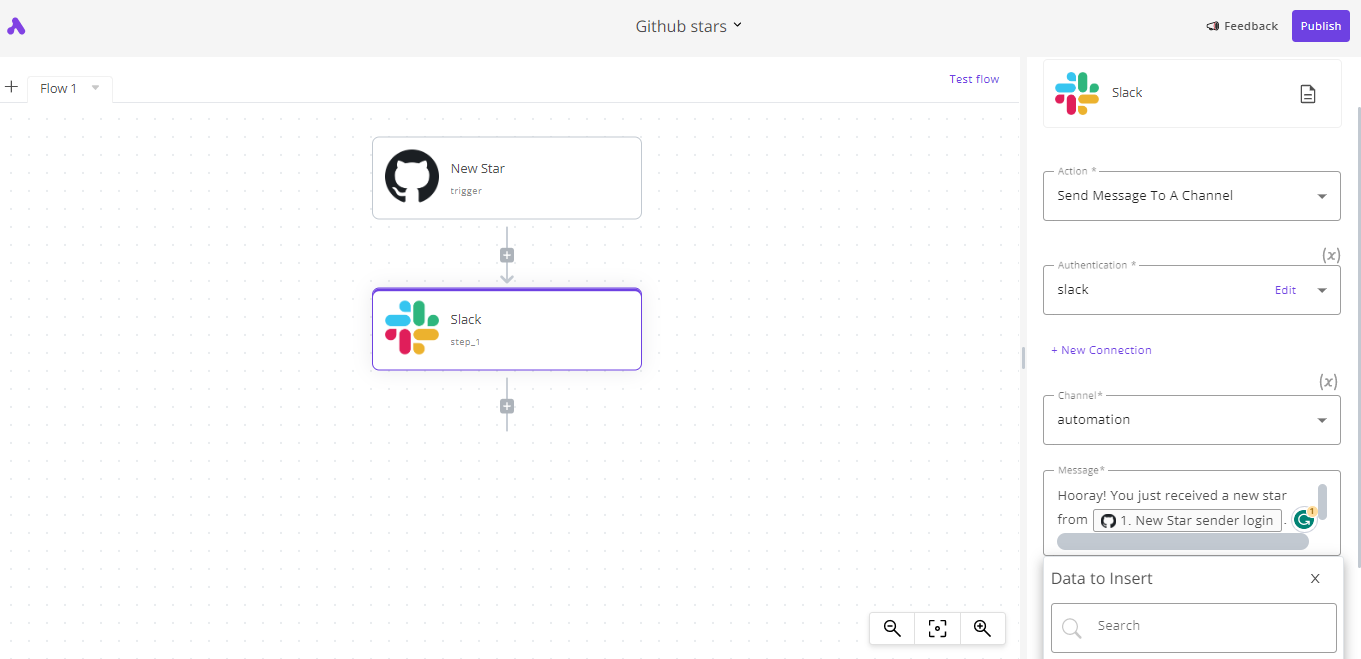Zoom in using the magnifier plus icon
Image resolution: width=1361 pixels, height=659 pixels.
(x=982, y=628)
